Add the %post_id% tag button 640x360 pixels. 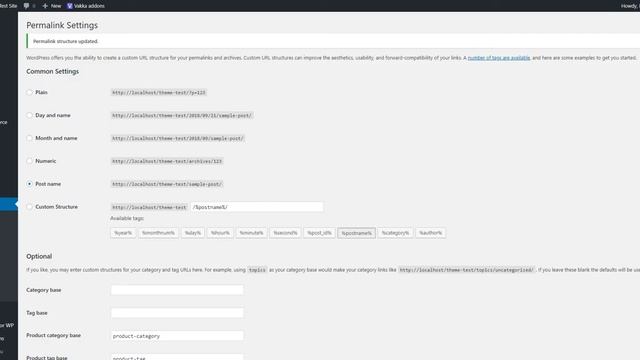point(319,233)
